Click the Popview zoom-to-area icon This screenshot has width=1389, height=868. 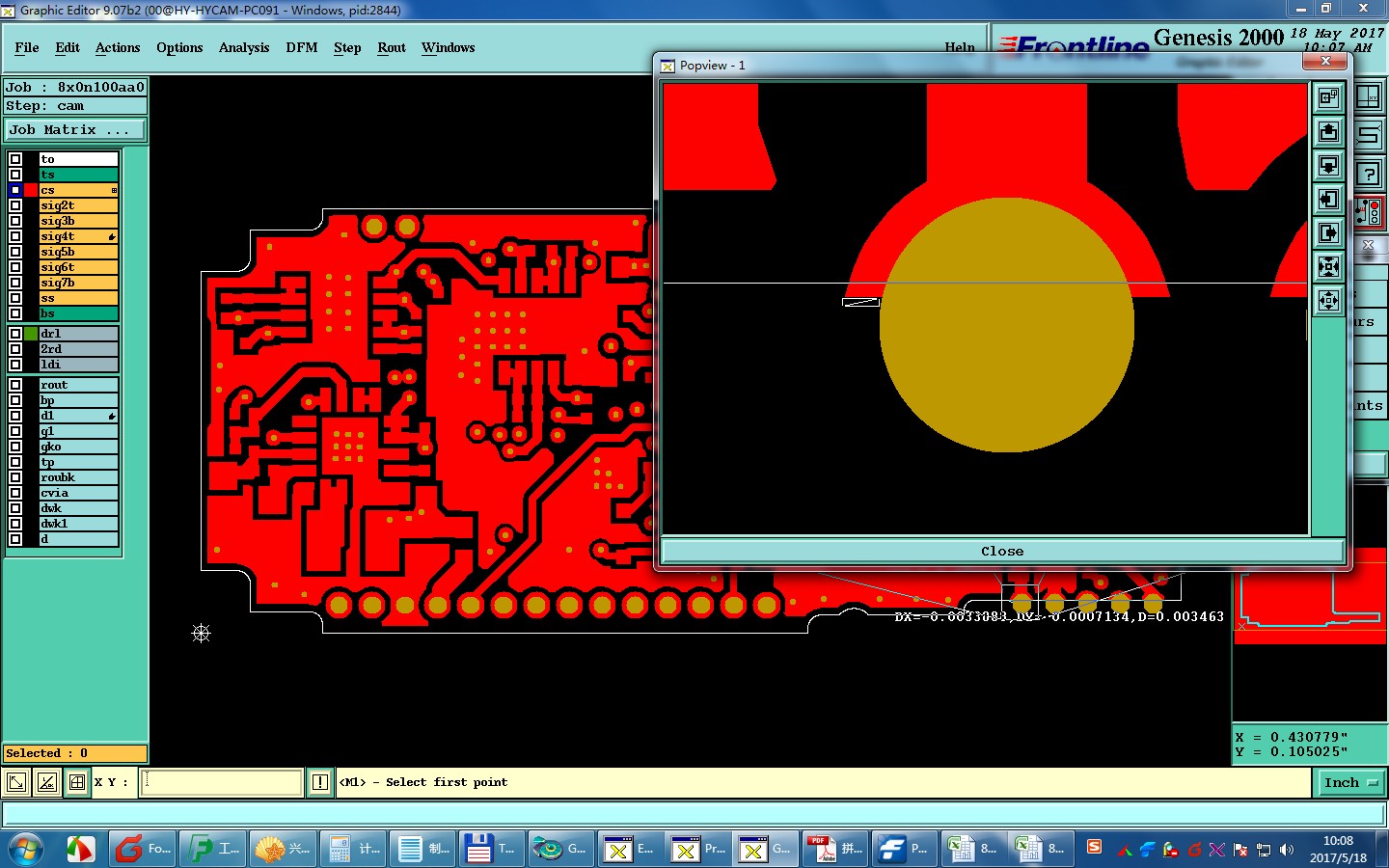coord(1329,97)
